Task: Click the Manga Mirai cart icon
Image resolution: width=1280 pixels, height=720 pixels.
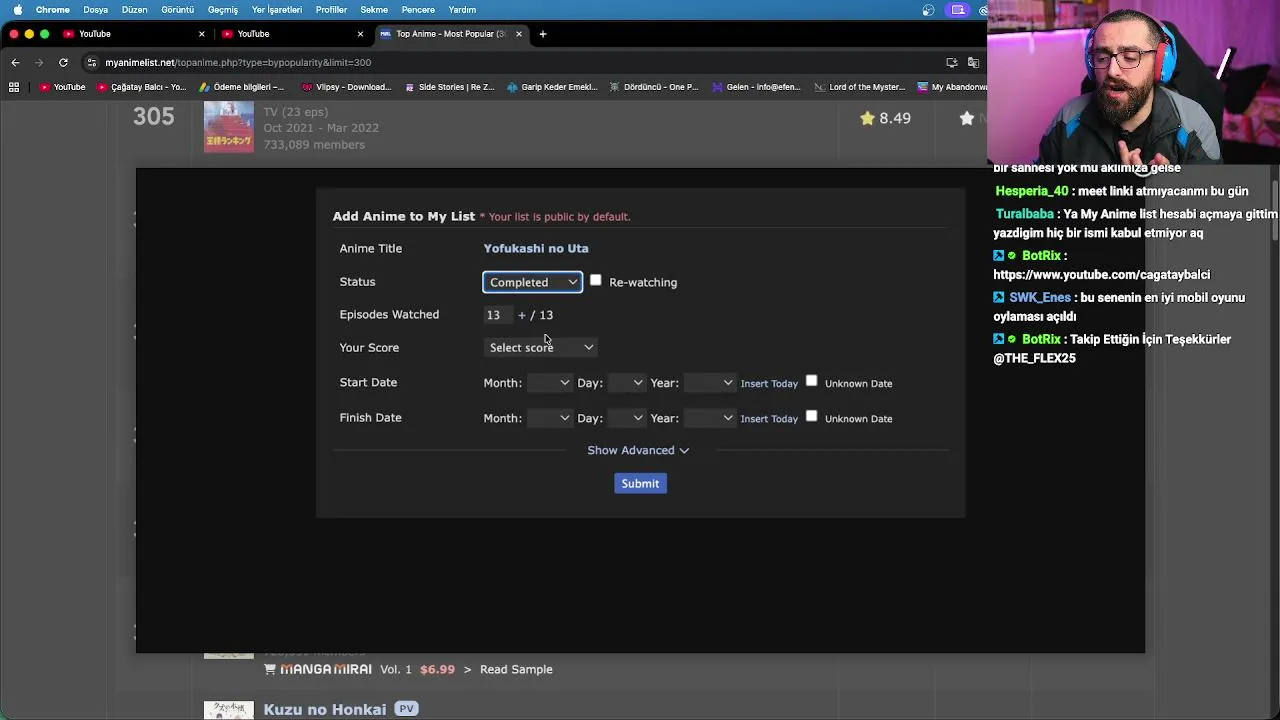Action: point(270,669)
